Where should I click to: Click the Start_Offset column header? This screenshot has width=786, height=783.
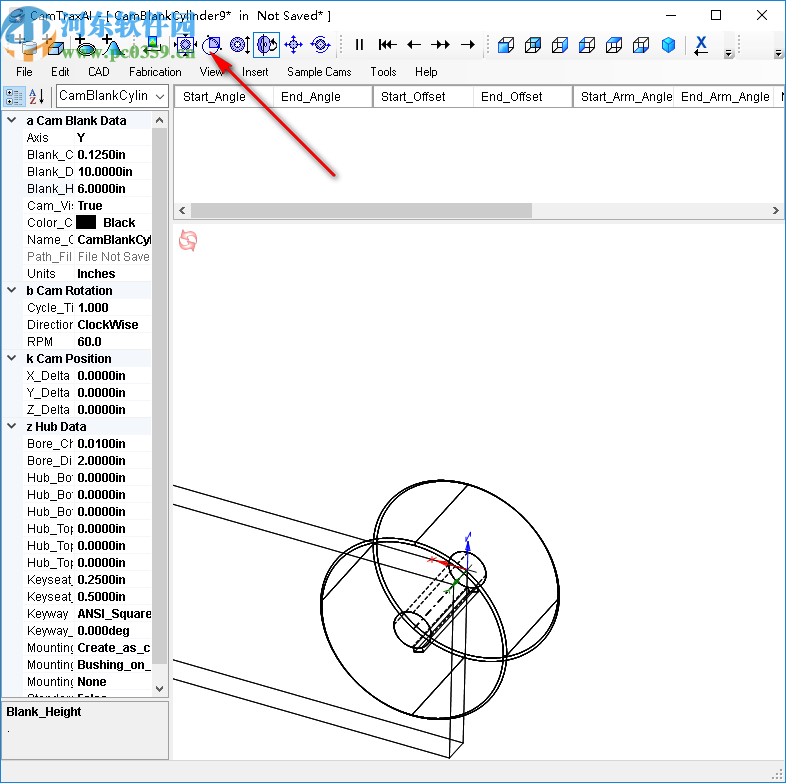(423, 96)
